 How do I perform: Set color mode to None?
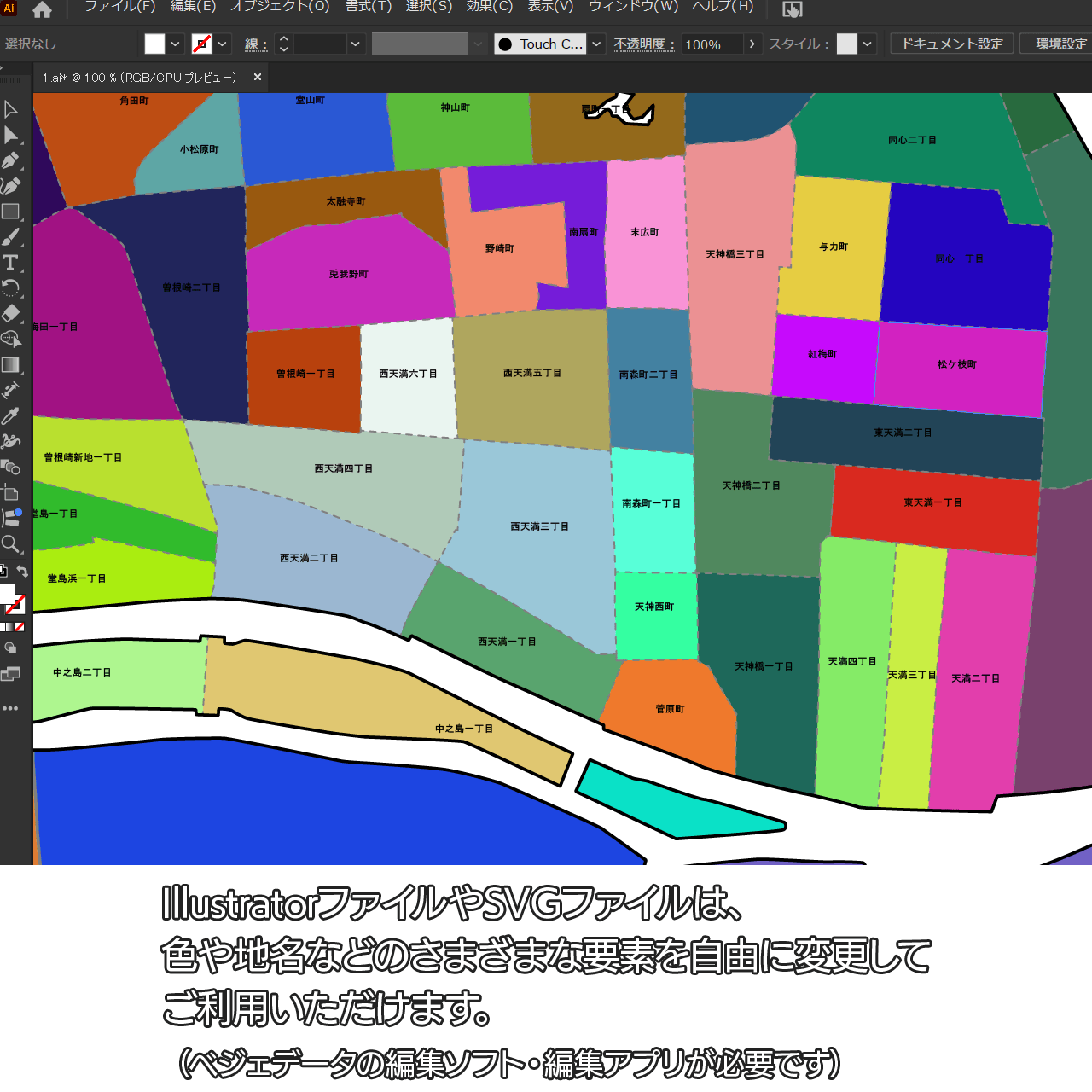(x=20, y=627)
